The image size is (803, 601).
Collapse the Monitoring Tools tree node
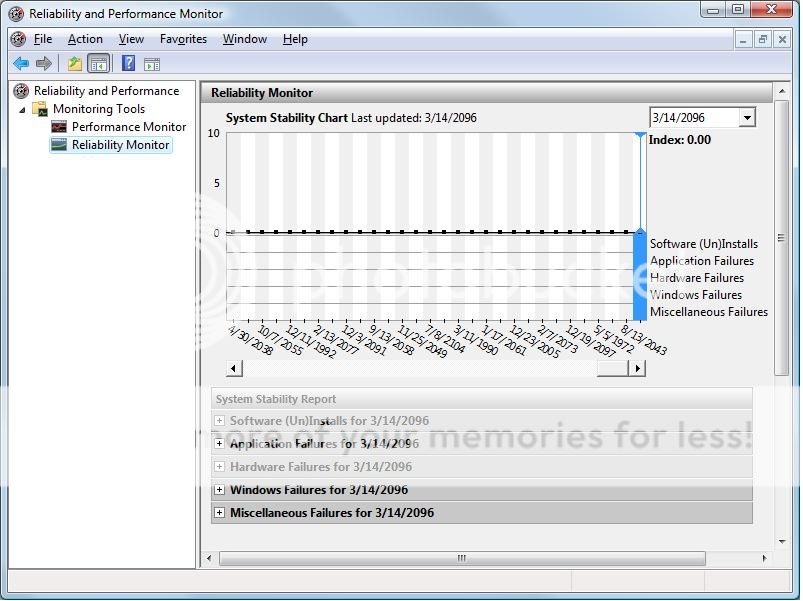(x=22, y=109)
